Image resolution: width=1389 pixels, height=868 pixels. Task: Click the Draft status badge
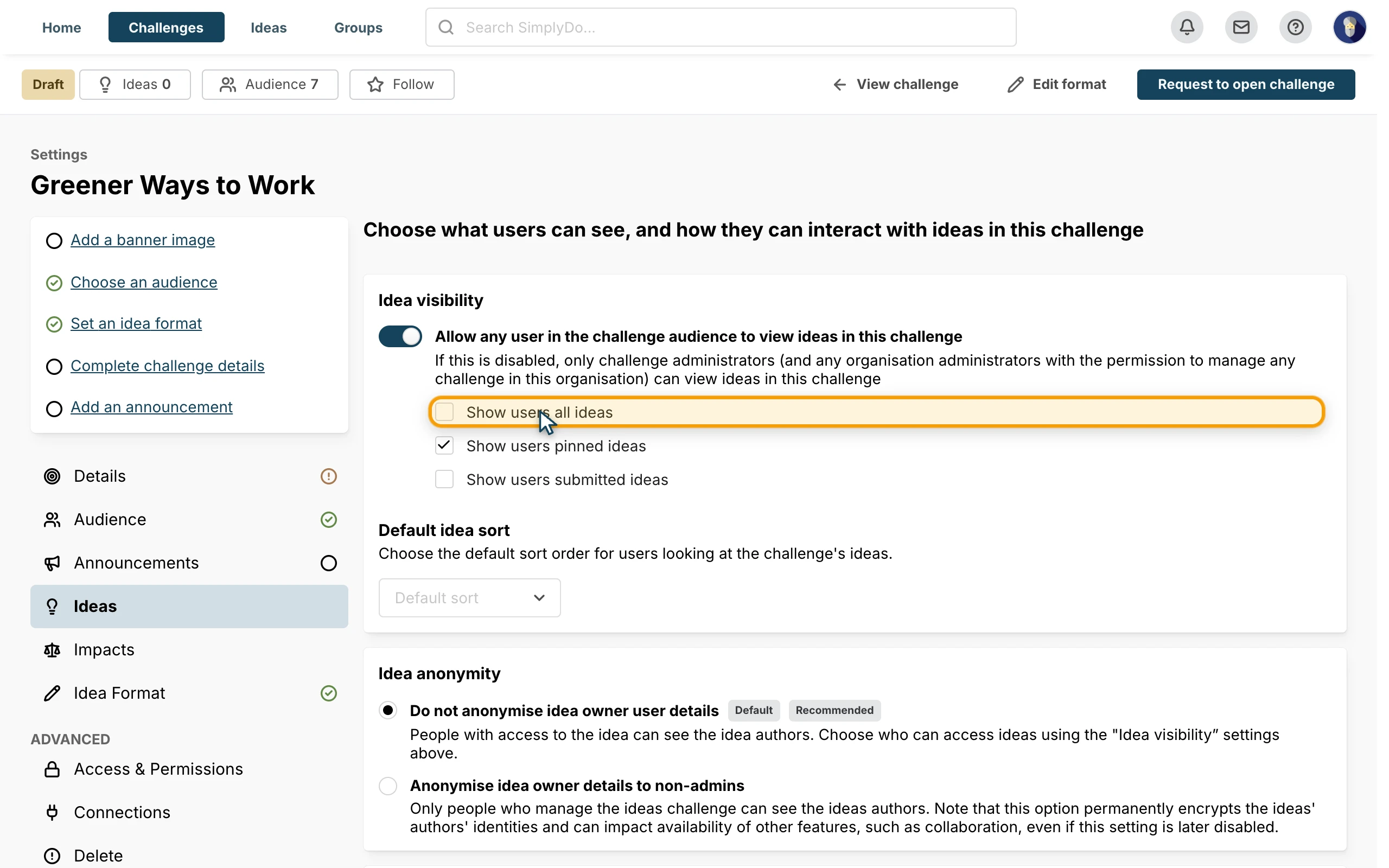click(x=48, y=85)
